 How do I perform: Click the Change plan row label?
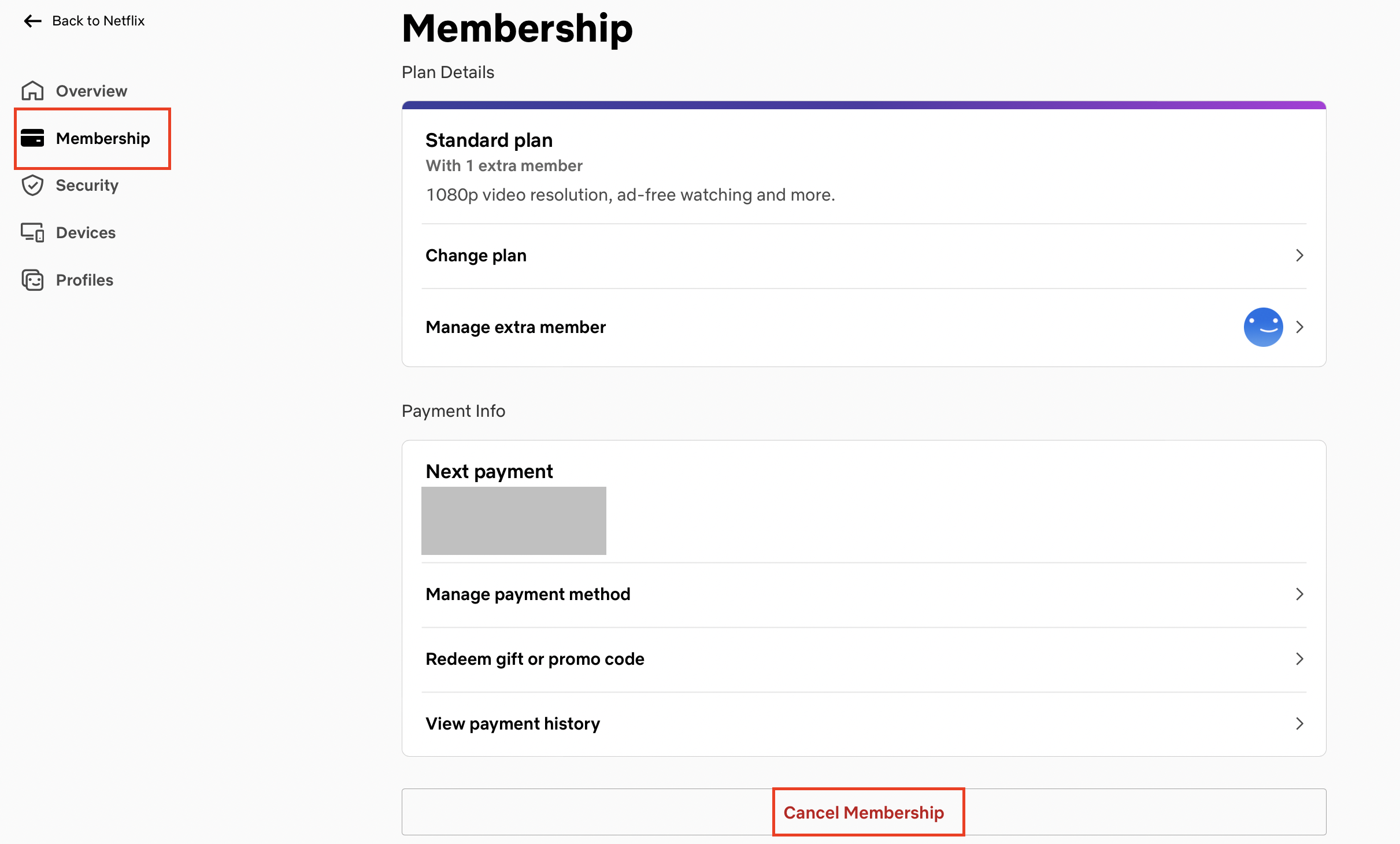click(x=476, y=256)
